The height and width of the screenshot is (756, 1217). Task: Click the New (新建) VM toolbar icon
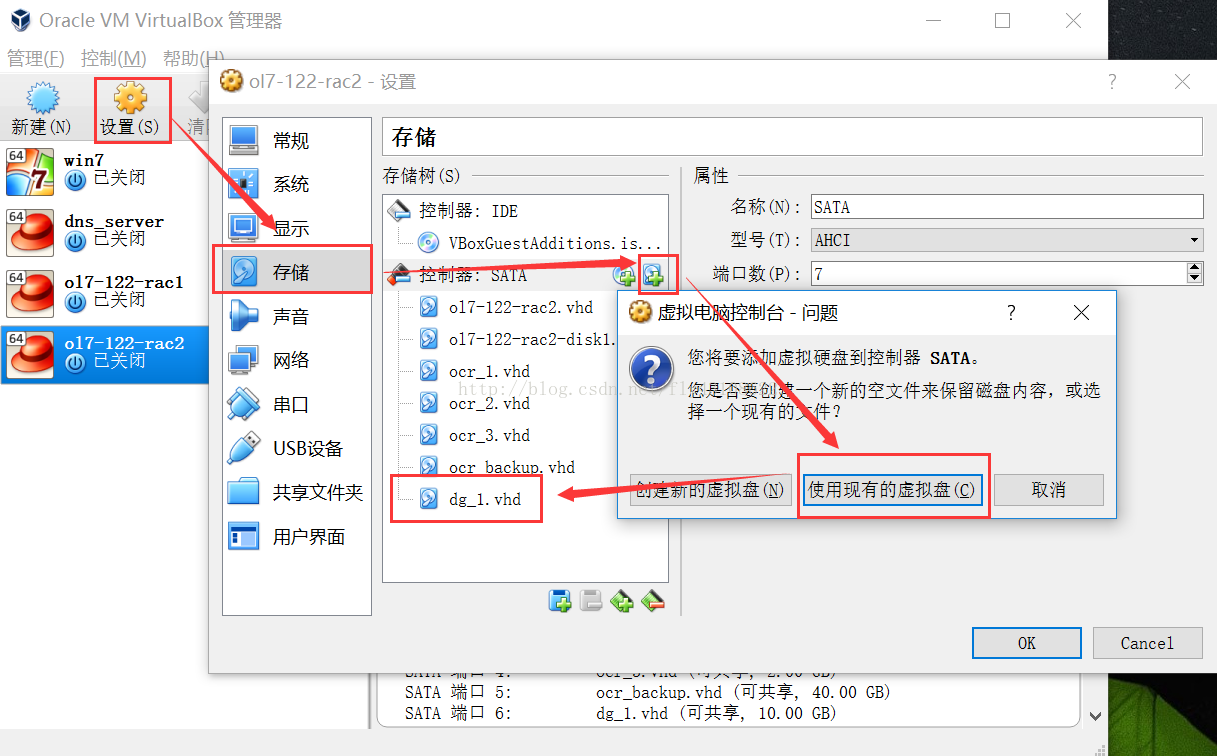40,100
